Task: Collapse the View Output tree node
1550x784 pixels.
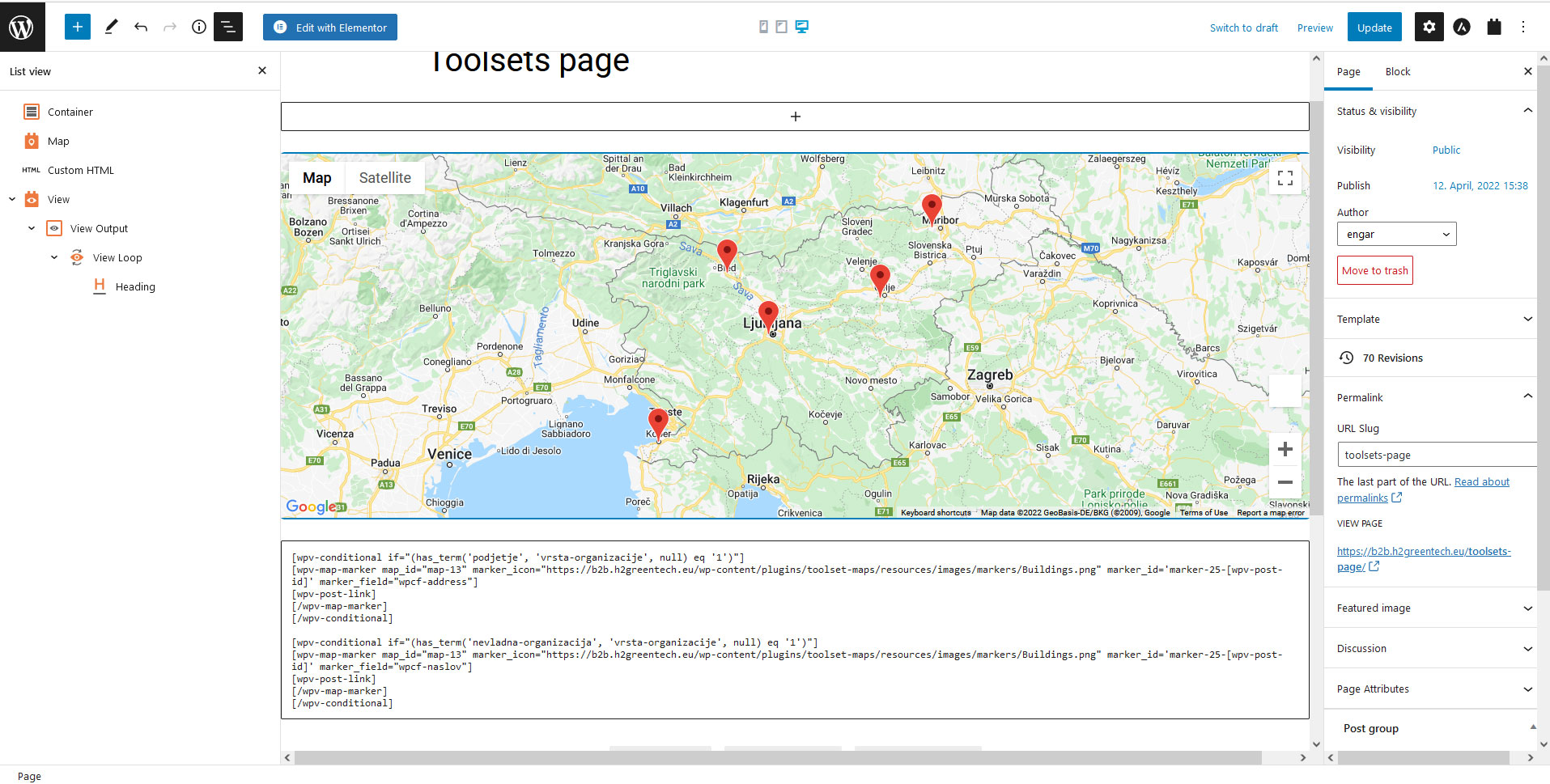Action: click(x=32, y=228)
